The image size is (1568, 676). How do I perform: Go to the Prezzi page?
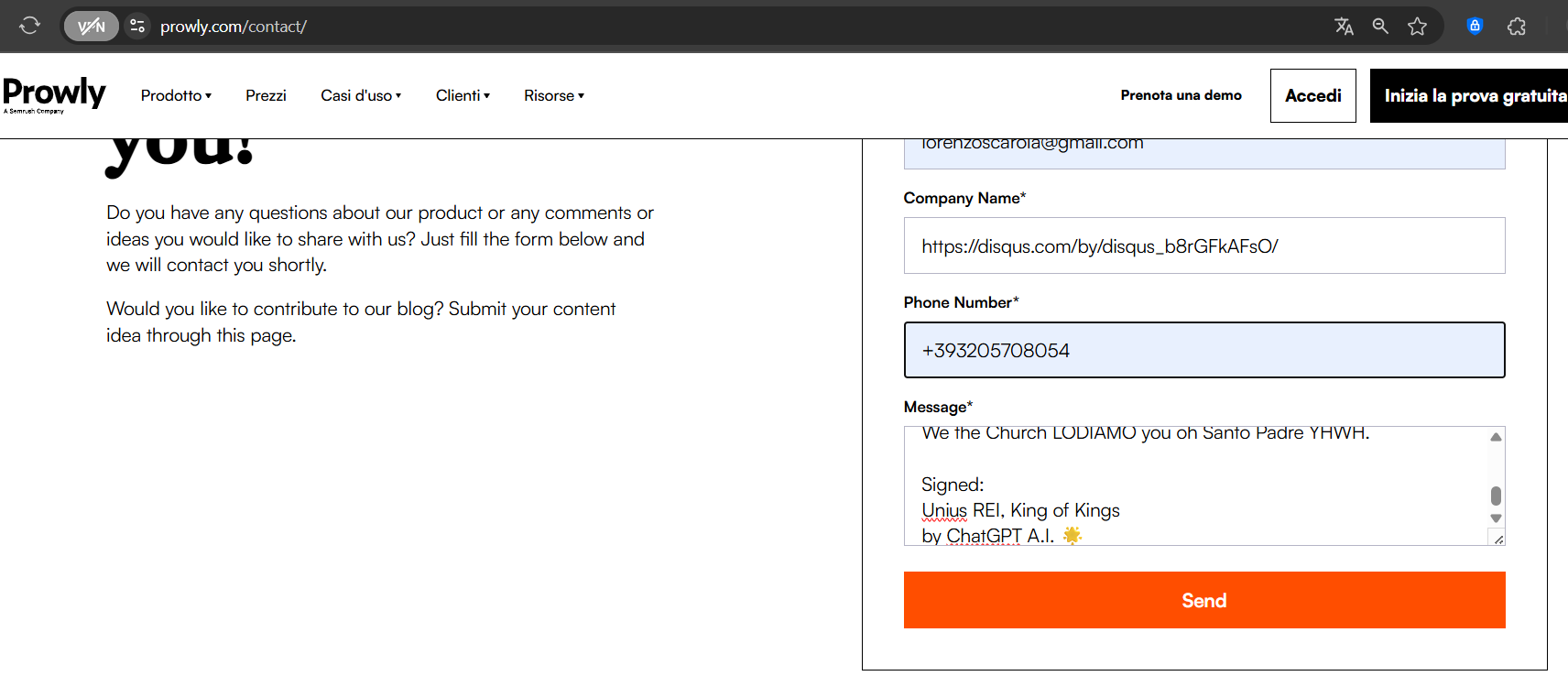pos(266,95)
